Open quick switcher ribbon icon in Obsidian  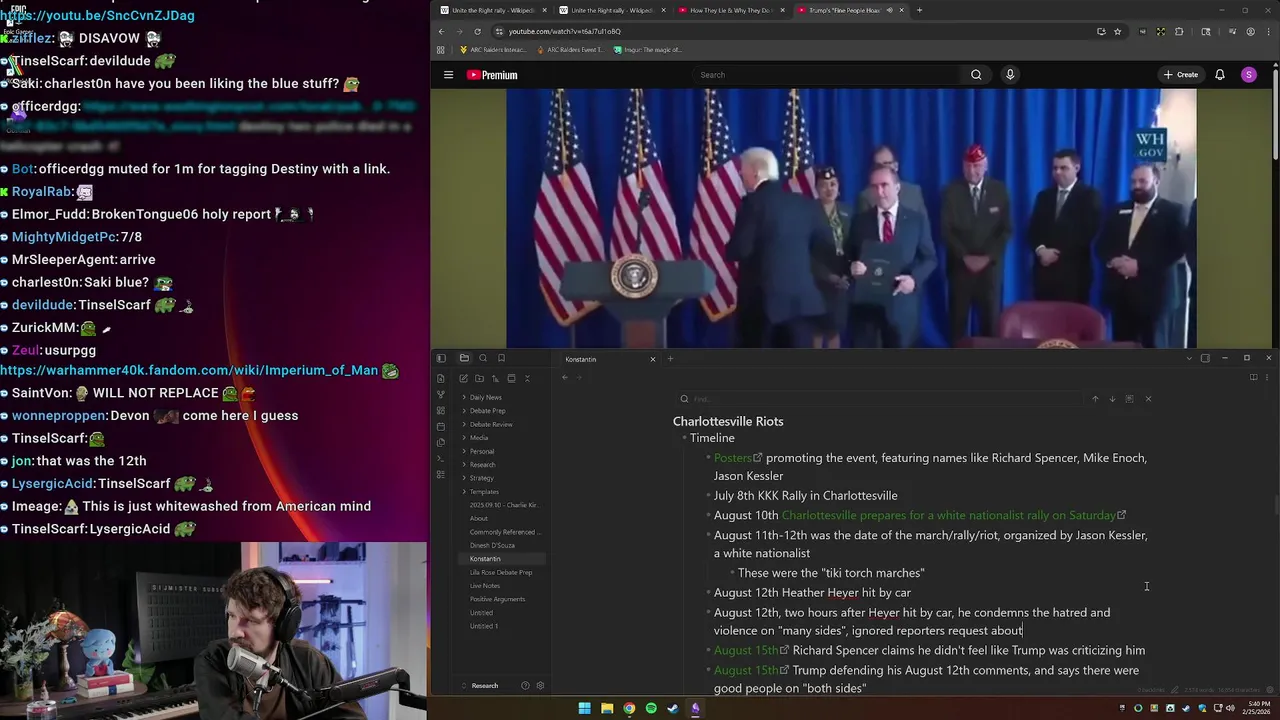[x=441, y=378]
